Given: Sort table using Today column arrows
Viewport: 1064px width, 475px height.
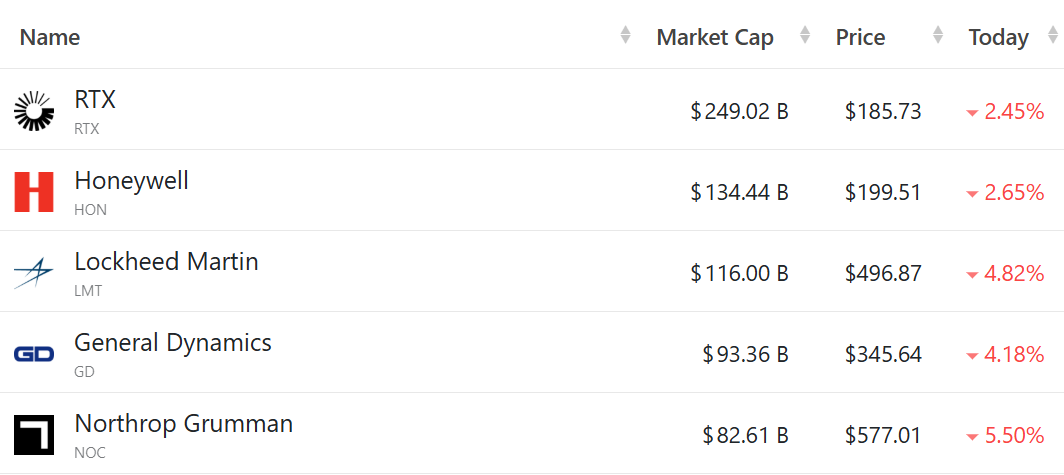Looking at the screenshot, I should pos(1052,36).
